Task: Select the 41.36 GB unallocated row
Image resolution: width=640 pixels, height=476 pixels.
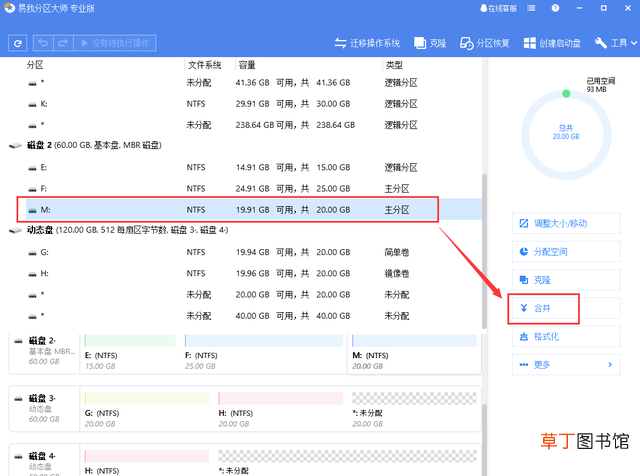Action: 253,83
